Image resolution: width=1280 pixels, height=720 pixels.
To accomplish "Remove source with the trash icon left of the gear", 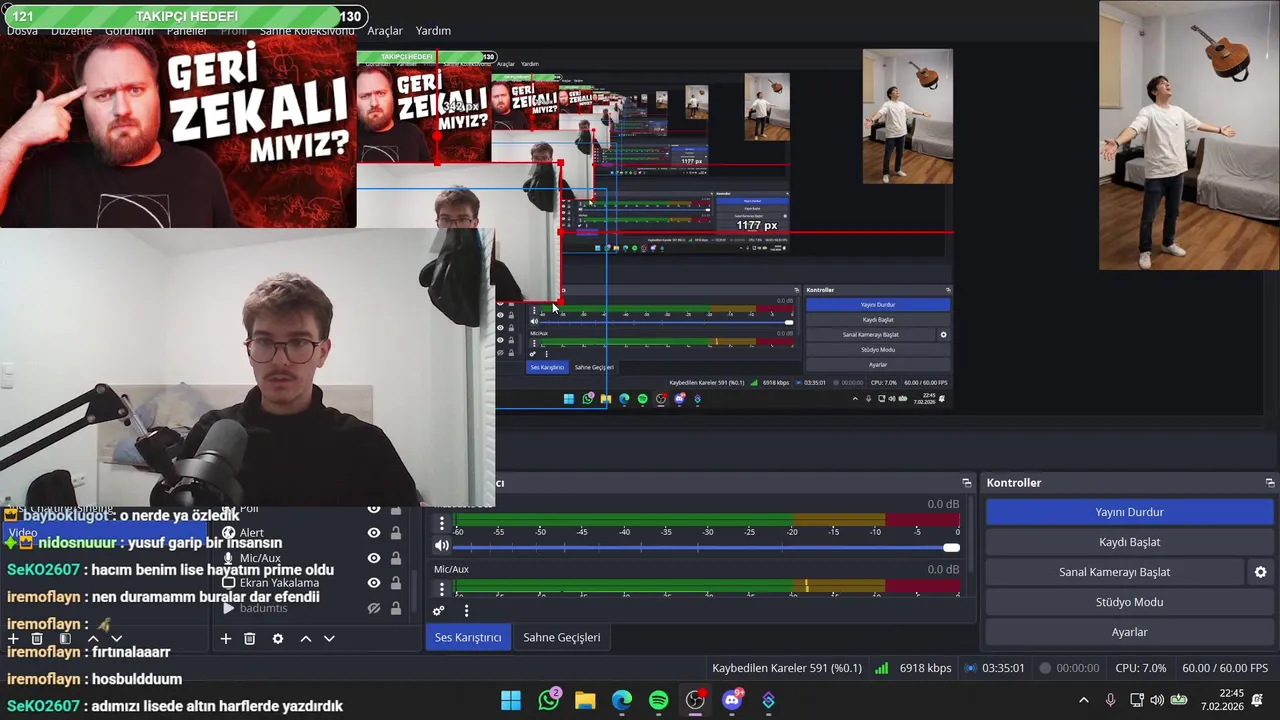I will (250, 639).
